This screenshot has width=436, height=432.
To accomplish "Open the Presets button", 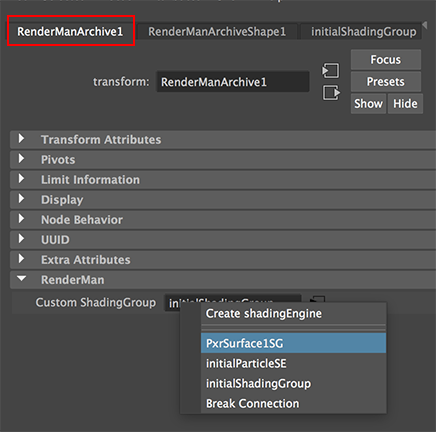I will (x=386, y=82).
